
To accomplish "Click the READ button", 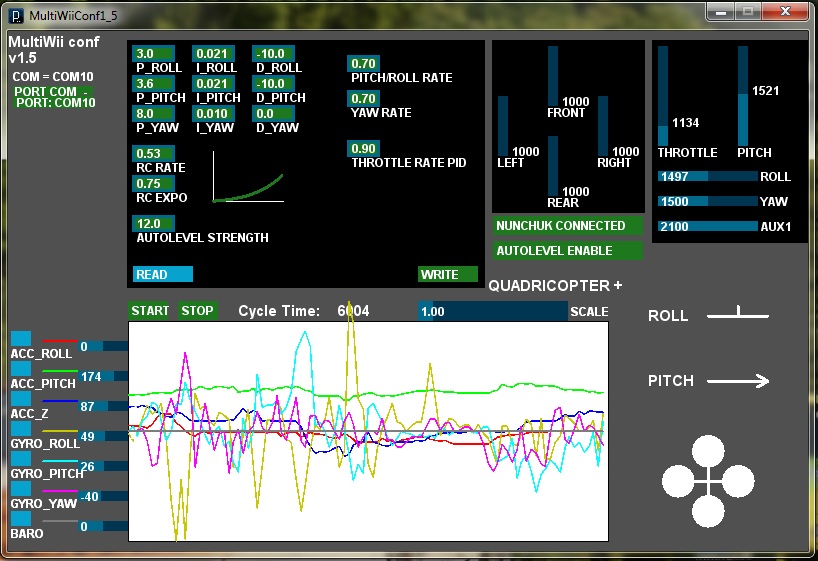I will tap(163, 274).
